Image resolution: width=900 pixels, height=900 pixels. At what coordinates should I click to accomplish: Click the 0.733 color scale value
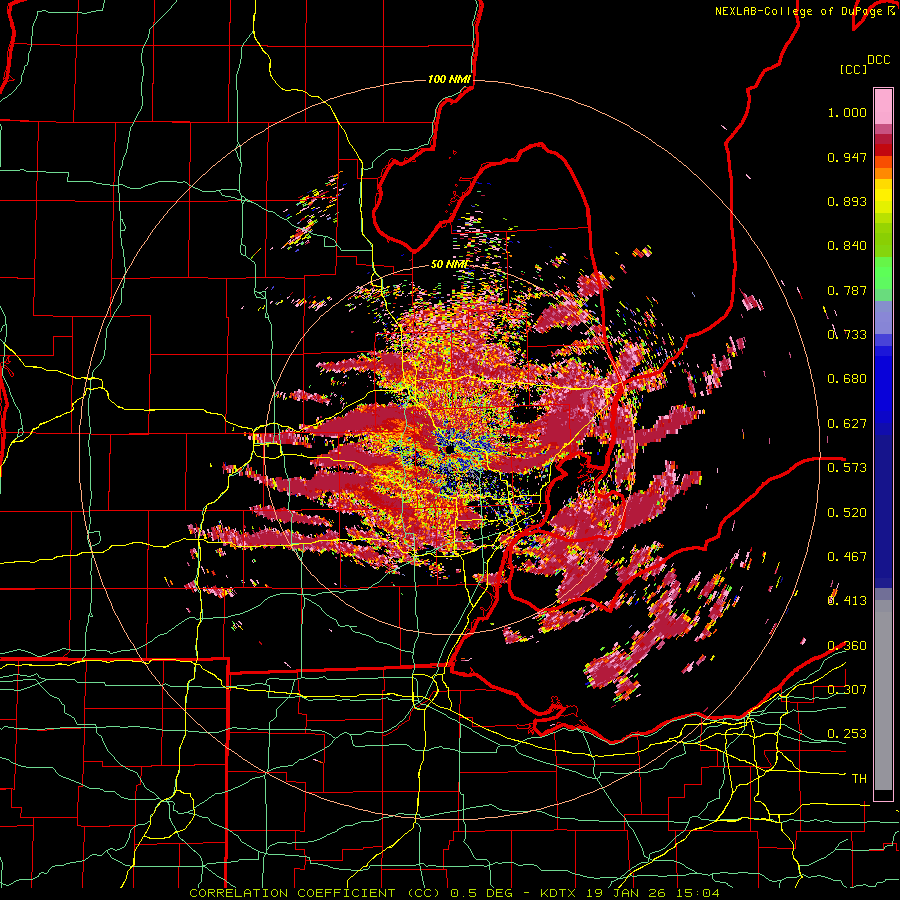[x=847, y=335]
